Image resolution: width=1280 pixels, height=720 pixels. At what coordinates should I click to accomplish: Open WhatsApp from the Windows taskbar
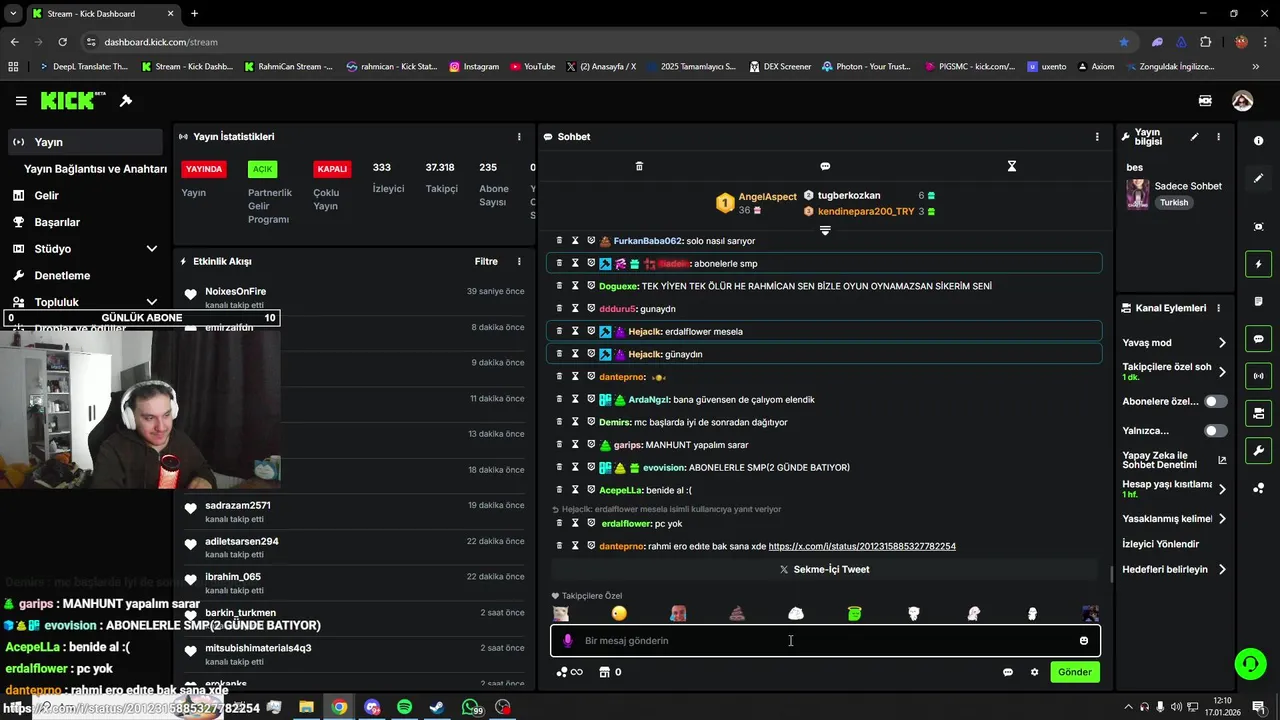[x=471, y=707]
